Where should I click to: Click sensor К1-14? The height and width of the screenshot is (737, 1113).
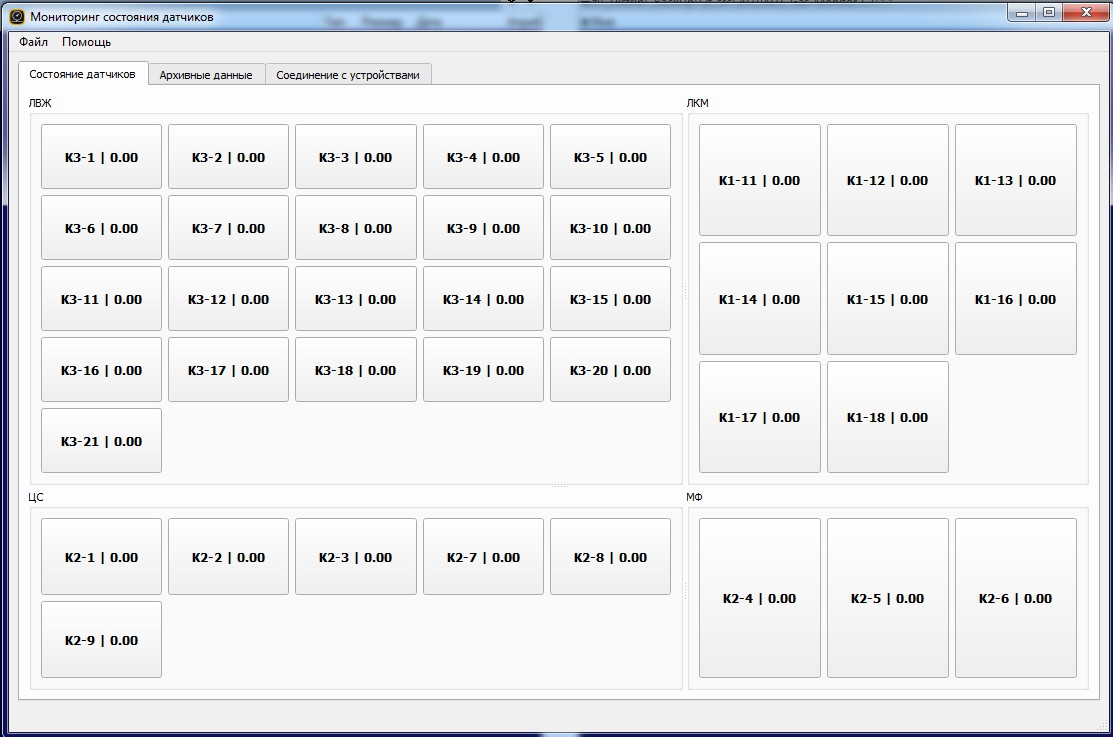click(760, 299)
